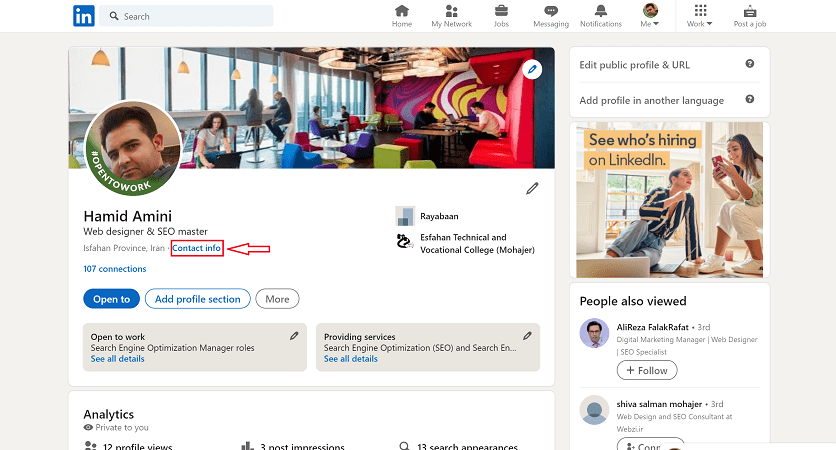Viewport: 836px width, 450px height.
Task: Open Esfahan Technical and Vocational College entry
Action: 477,243
